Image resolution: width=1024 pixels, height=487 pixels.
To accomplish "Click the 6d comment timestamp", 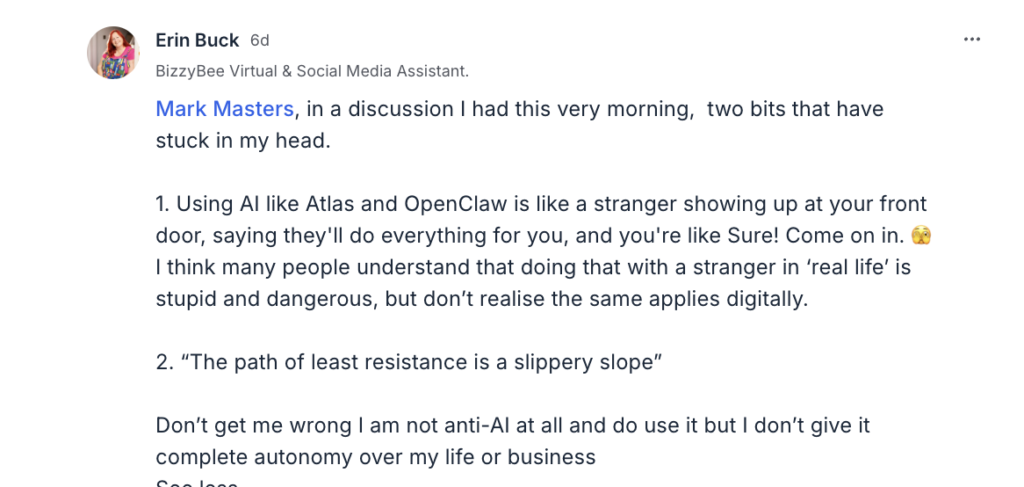I will click(x=260, y=41).
